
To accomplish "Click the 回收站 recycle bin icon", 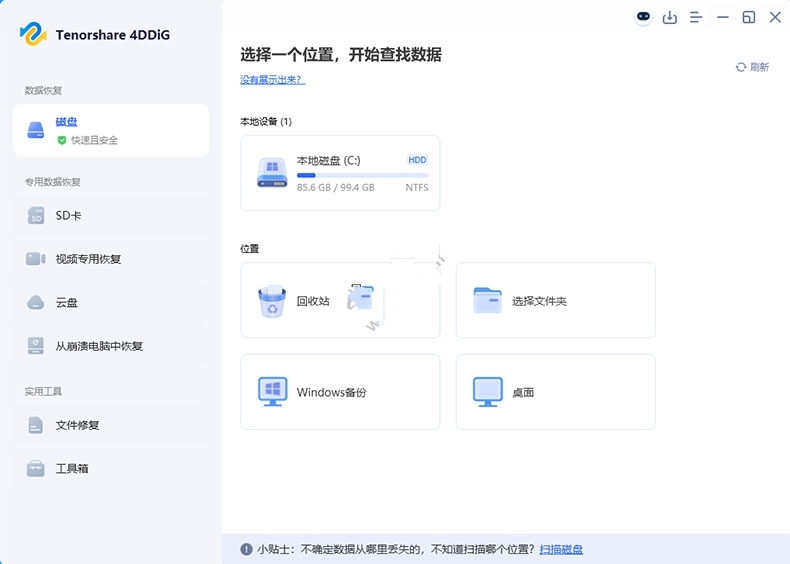I will pyautogui.click(x=272, y=301).
